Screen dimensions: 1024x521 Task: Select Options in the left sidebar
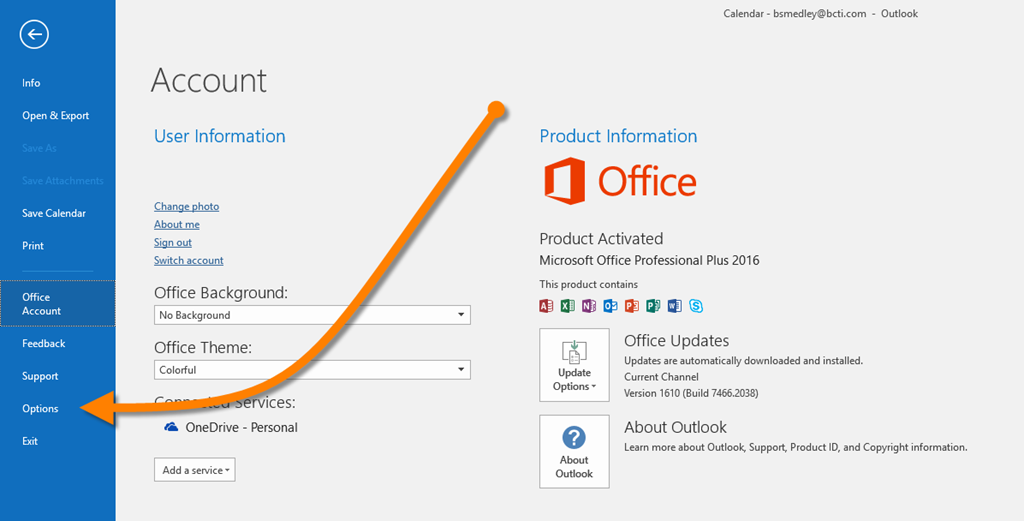click(x=41, y=409)
